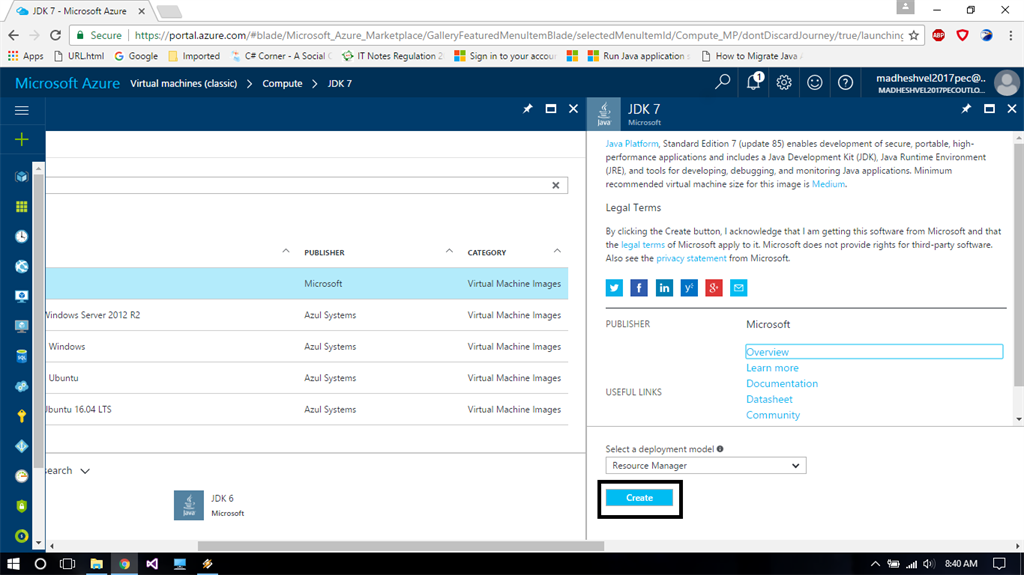This screenshot has height=575, width=1024.
Task: Select the Windows Server 2012 R2 row
Action: pyautogui.click(x=307, y=315)
